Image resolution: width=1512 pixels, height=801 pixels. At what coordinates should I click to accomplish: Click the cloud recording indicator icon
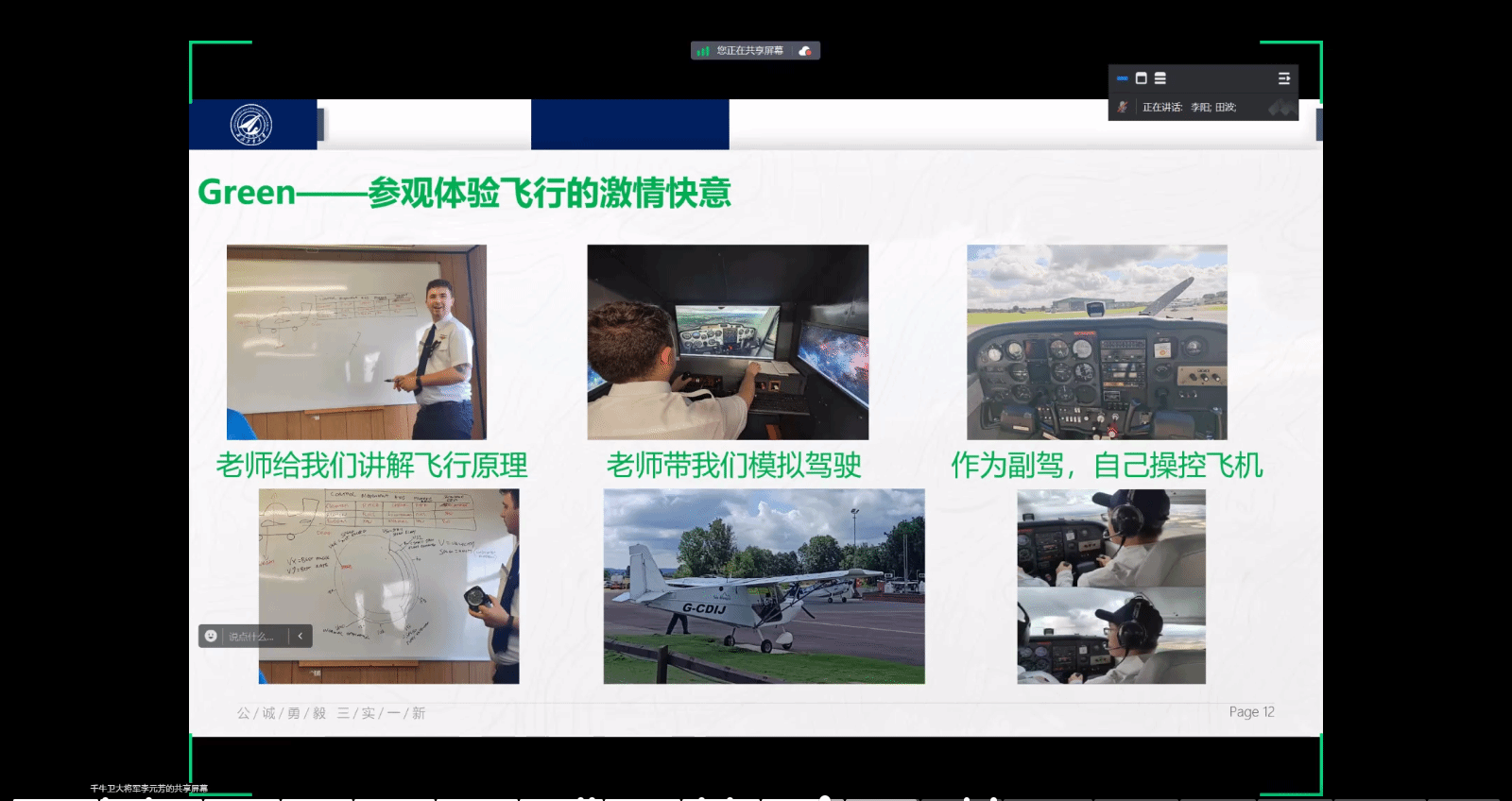click(805, 51)
